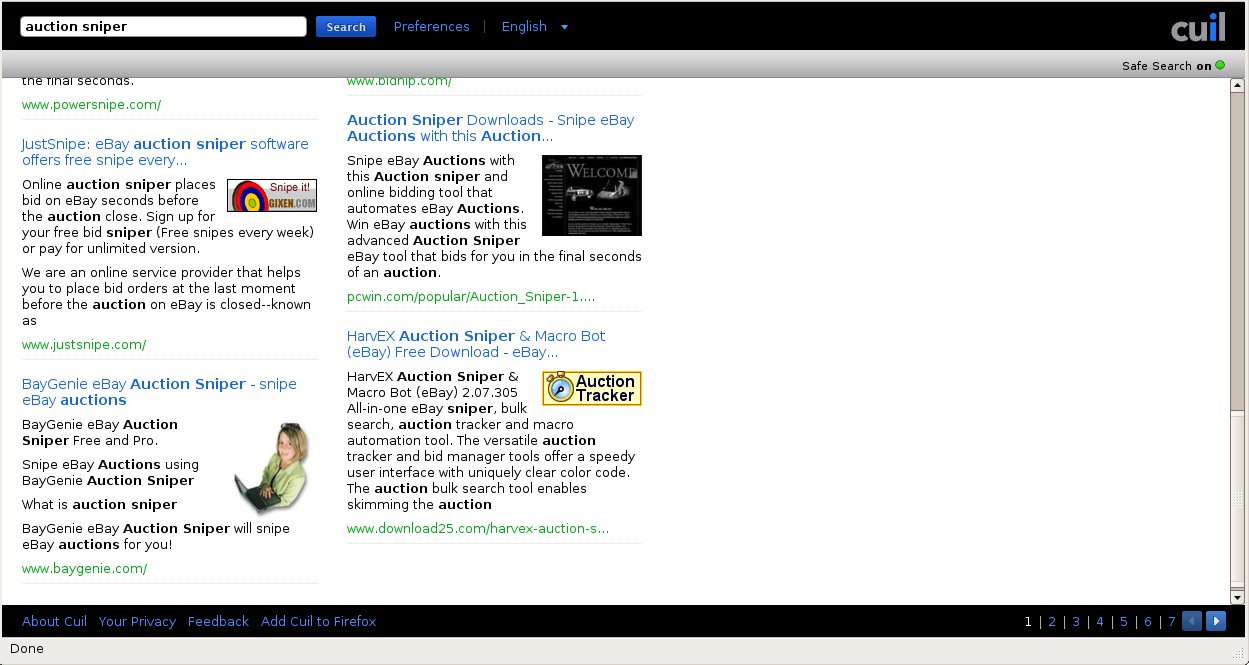Image resolution: width=1249 pixels, height=665 pixels.
Task: Click the vertical scrollbar up arrow
Action: coord(1239,86)
